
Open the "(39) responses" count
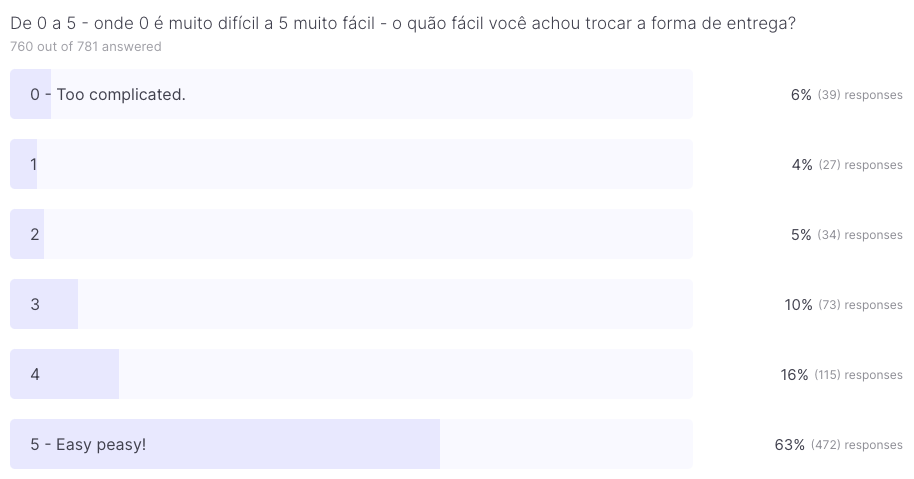pos(860,95)
